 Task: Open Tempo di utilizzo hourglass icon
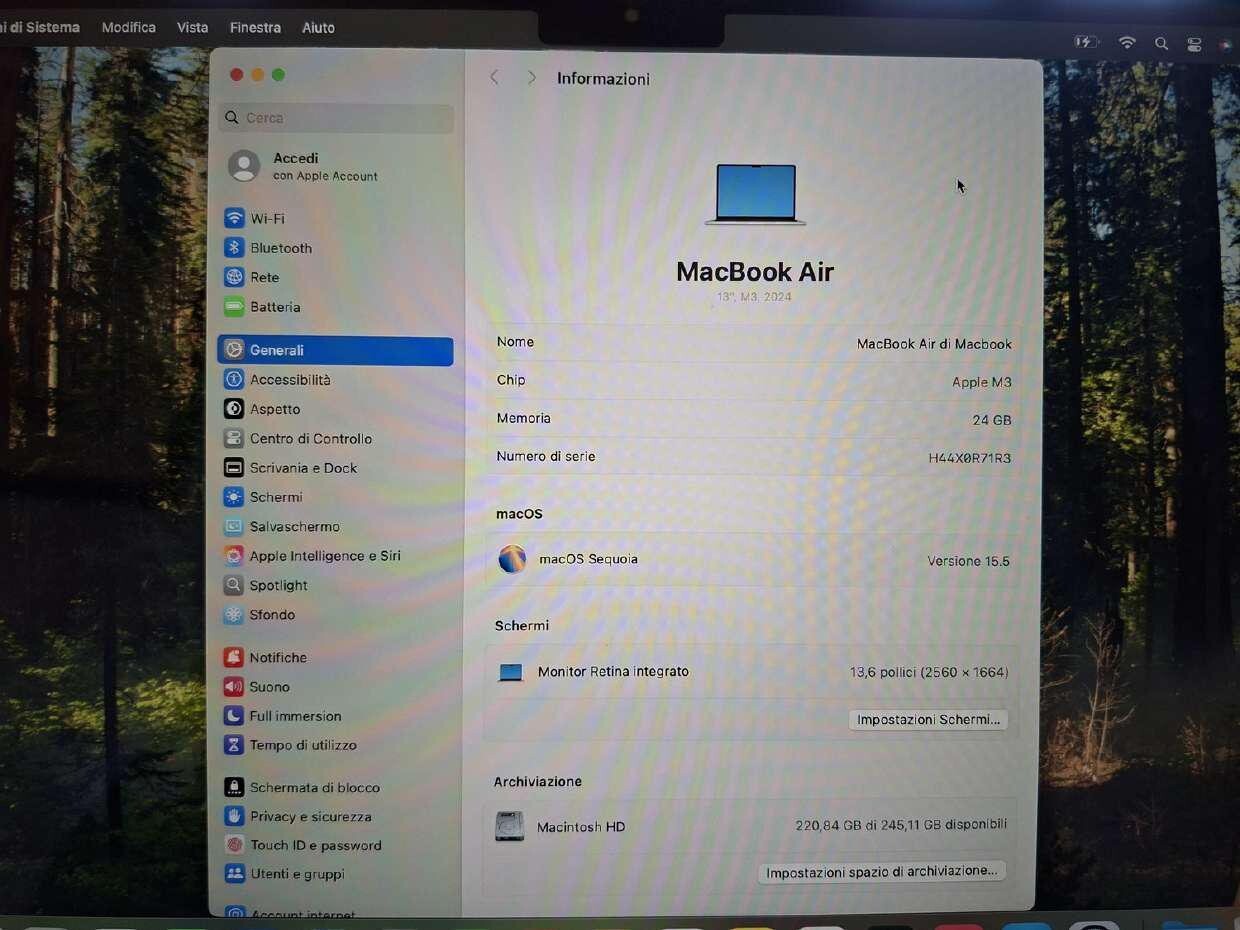coord(234,745)
